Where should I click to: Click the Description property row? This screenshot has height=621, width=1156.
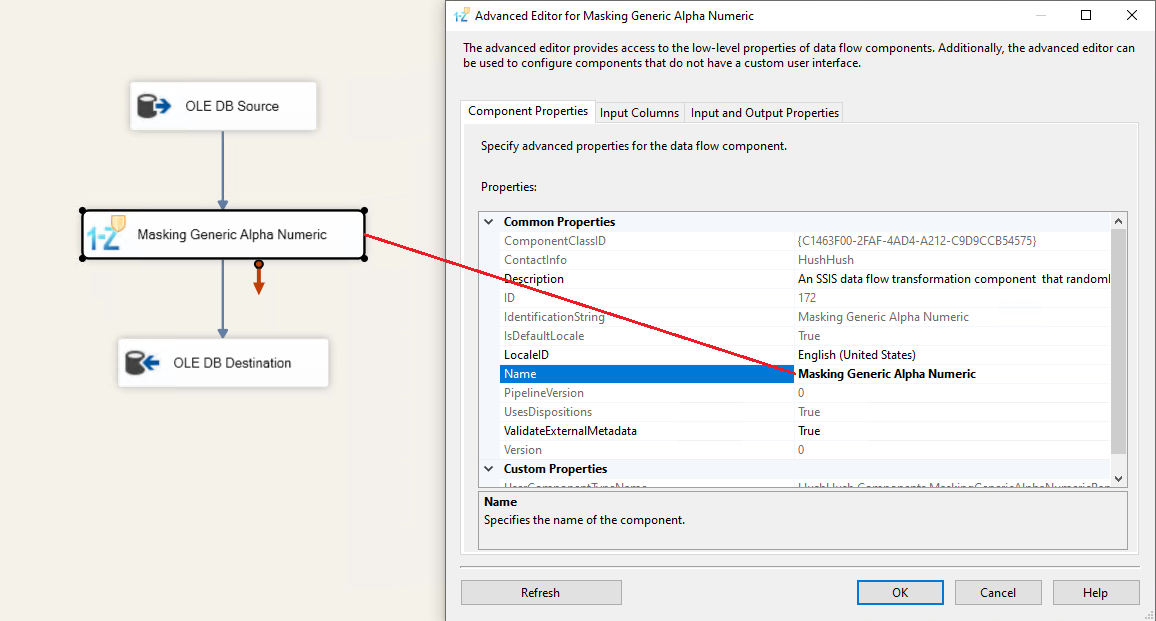coord(534,279)
